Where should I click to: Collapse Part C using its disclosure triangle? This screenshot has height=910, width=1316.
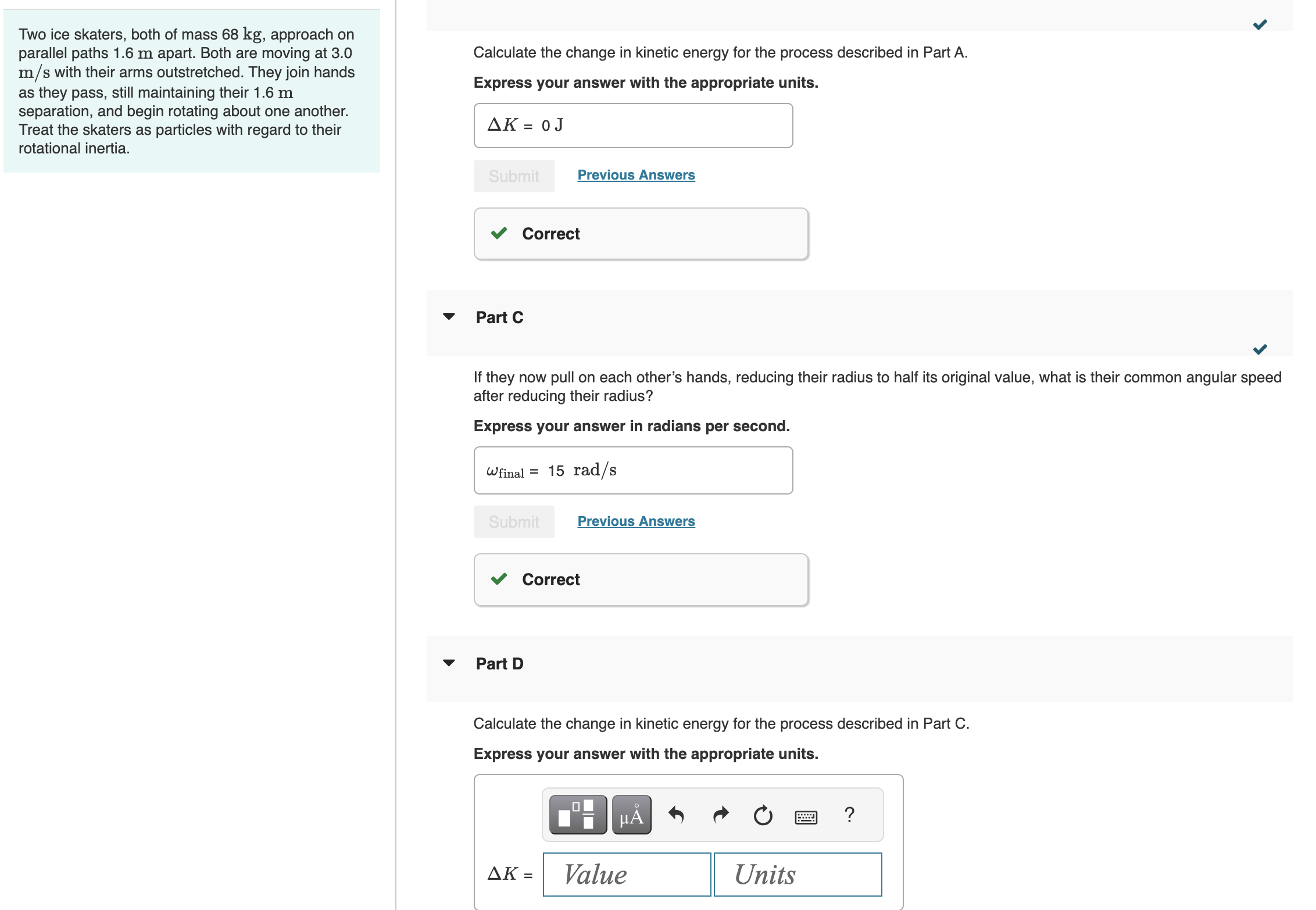point(449,317)
